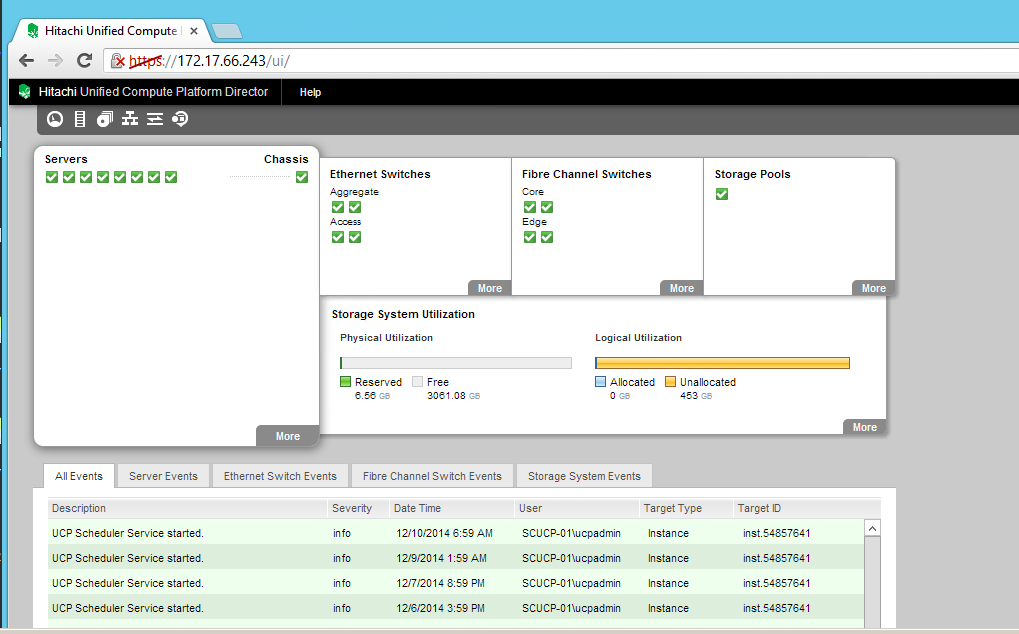Sort events by the Description column header
The width and height of the screenshot is (1019, 634).
(187, 508)
